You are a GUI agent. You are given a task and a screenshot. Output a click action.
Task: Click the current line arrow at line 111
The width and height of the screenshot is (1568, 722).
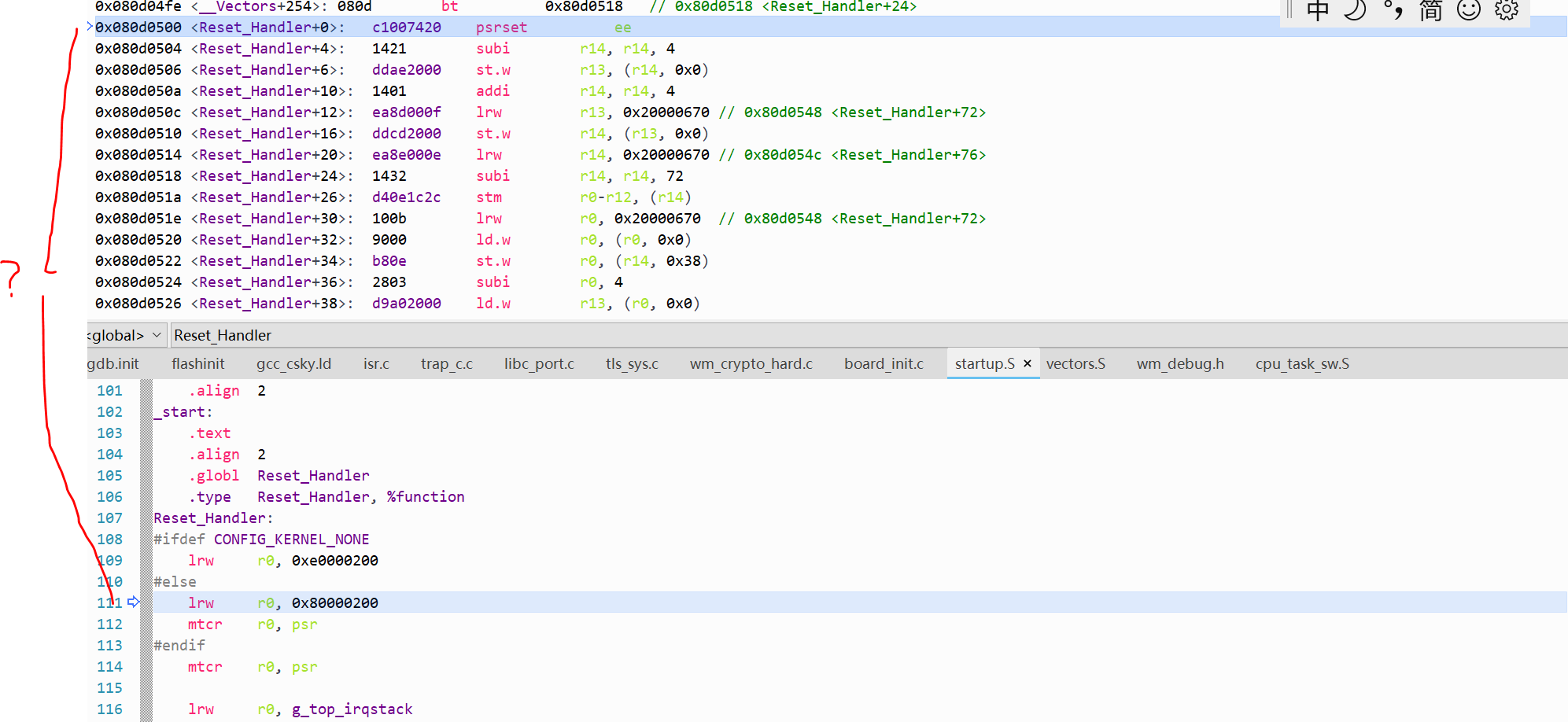point(134,602)
